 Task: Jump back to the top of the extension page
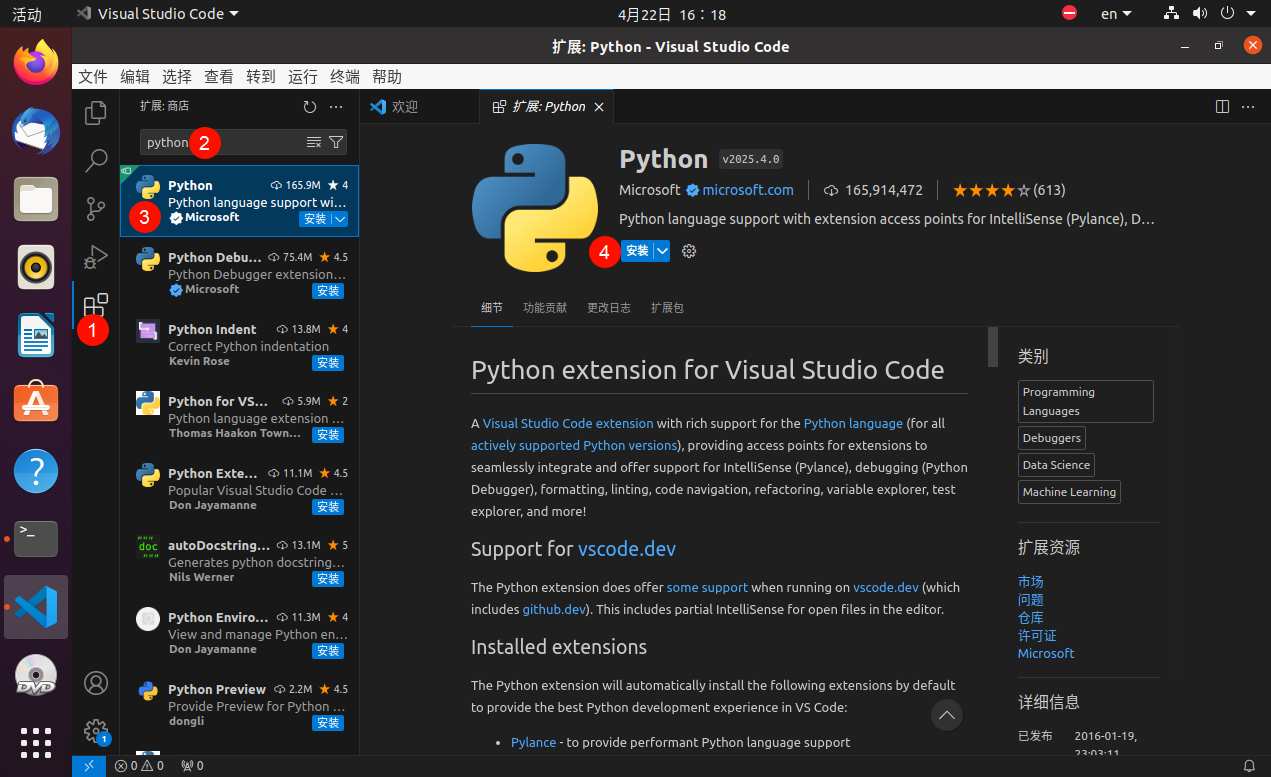pos(947,715)
